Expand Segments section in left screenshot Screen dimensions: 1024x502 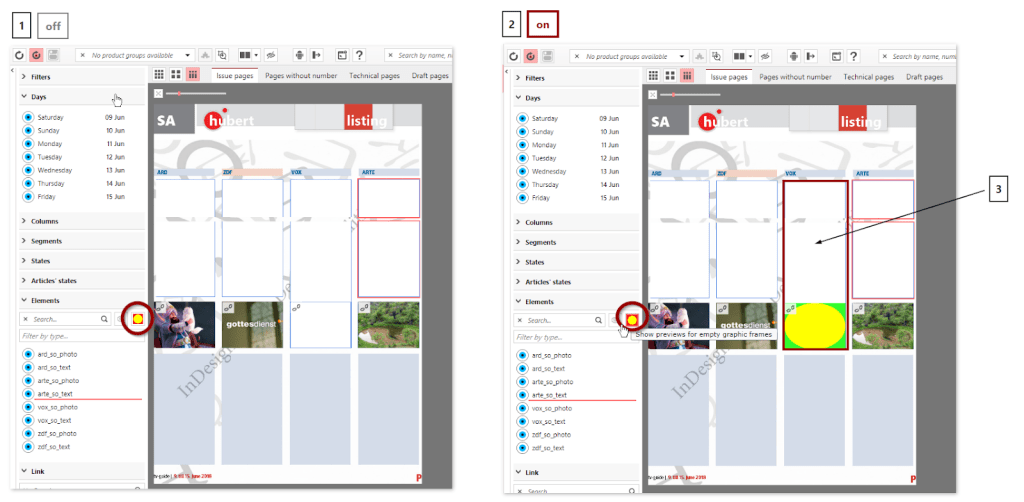(82, 241)
